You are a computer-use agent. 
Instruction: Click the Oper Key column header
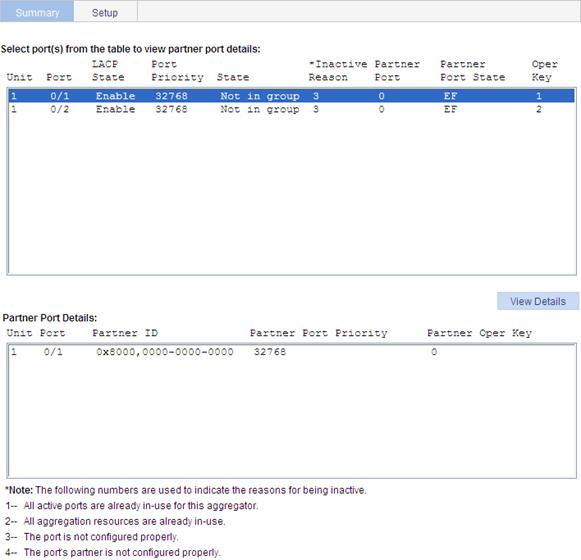tap(544, 70)
